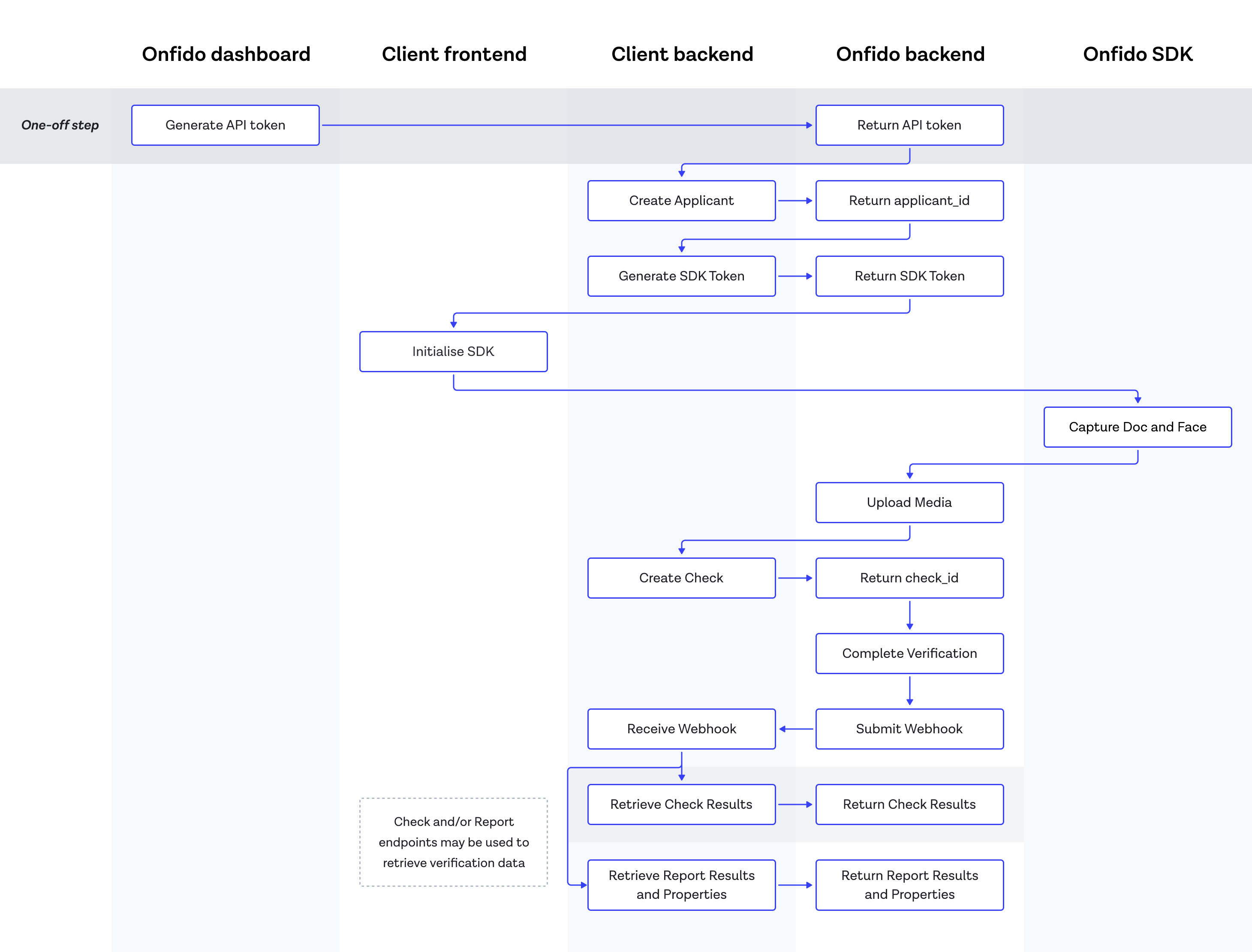Click Return Report Results and Properties box
The image size is (1252, 952).
pos(909,885)
